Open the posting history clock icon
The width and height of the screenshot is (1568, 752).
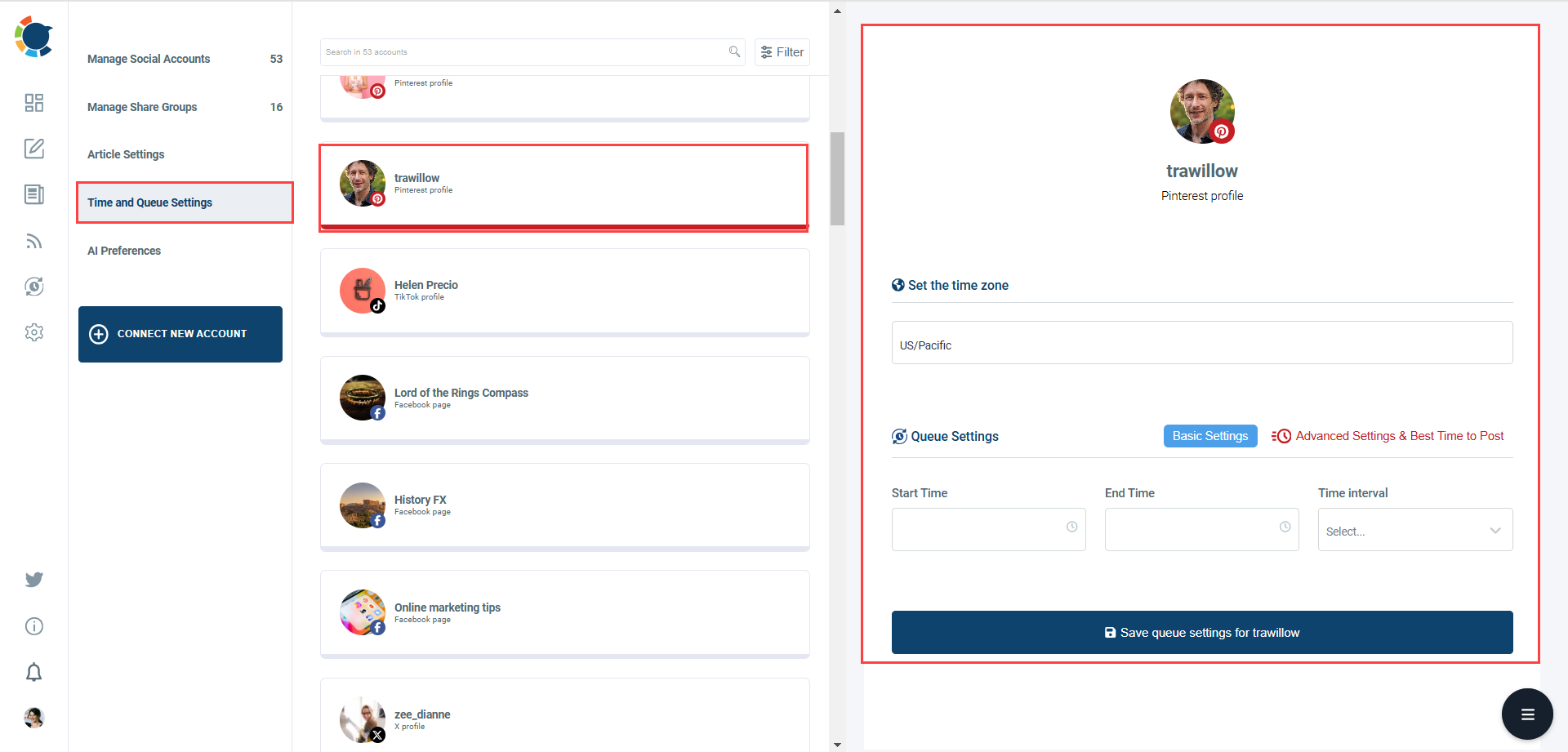pyautogui.click(x=33, y=287)
